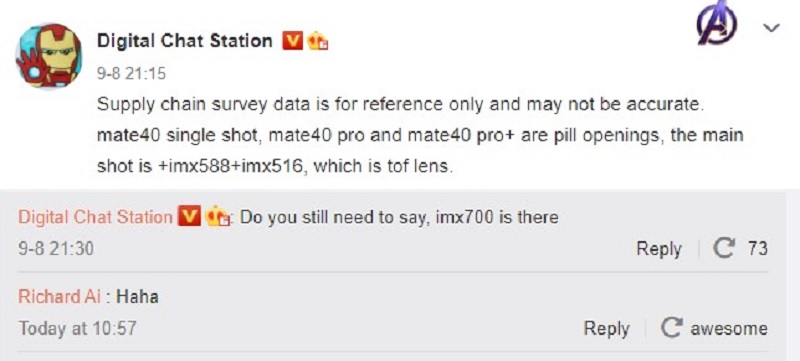This screenshot has height=361, width=800.
Task: Click the Avengers logo badge icon
Action: coord(717,23)
